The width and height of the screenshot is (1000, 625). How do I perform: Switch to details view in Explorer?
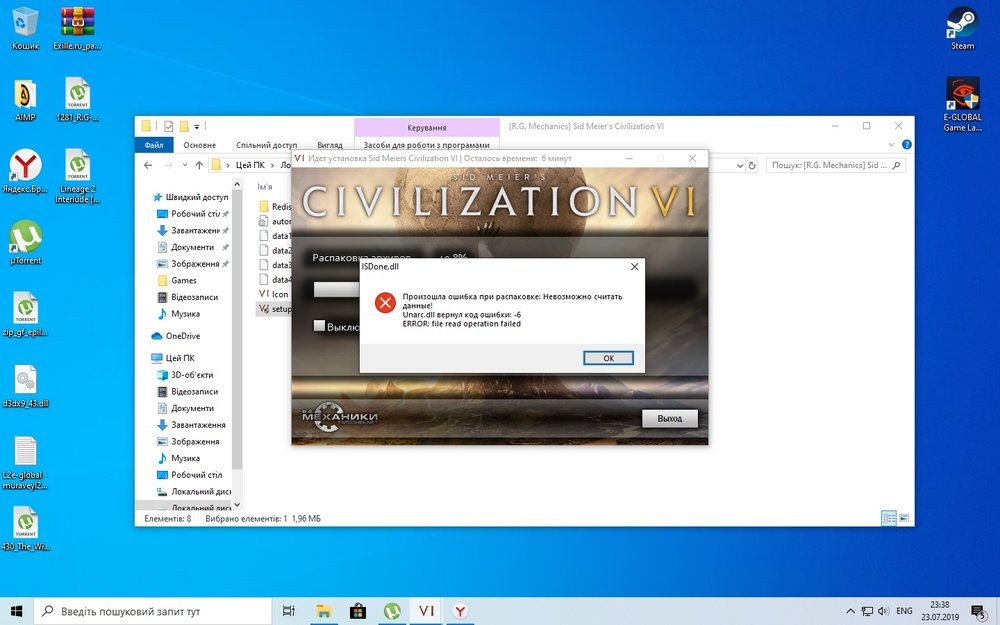pyautogui.click(x=888, y=518)
